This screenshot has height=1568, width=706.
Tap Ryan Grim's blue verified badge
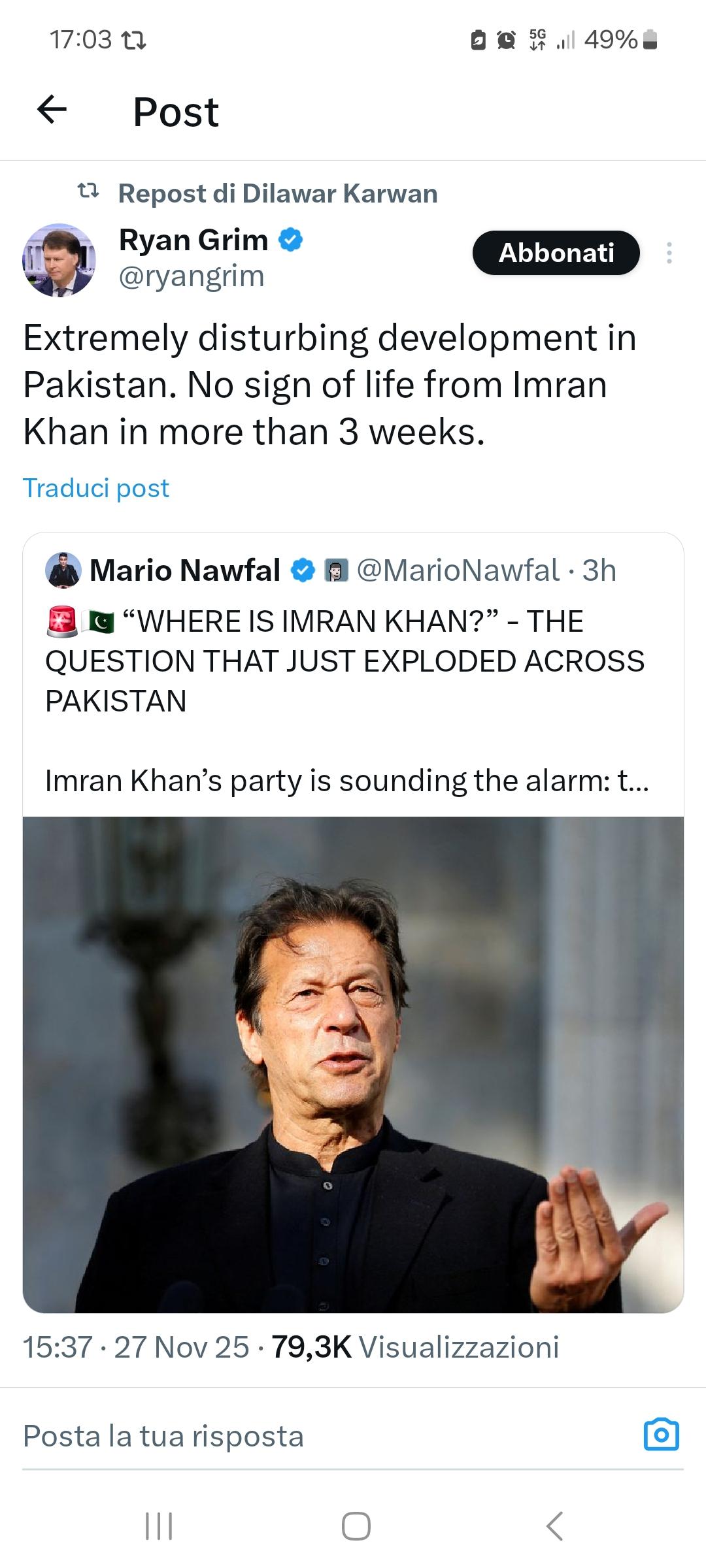[x=291, y=240]
